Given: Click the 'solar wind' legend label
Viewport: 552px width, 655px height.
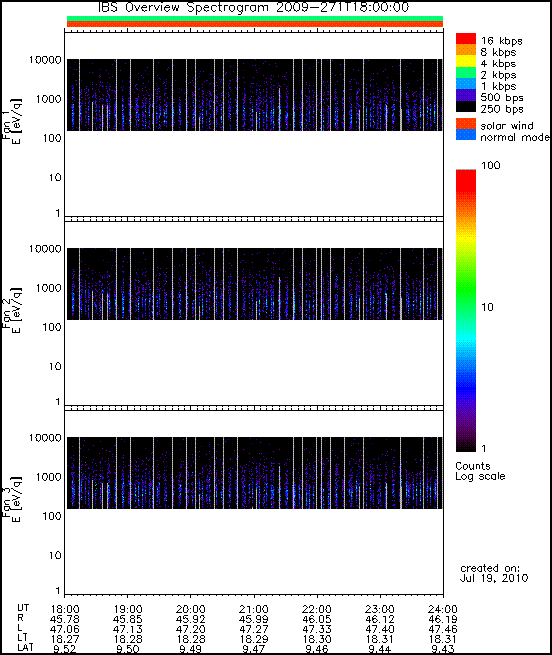Looking at the screenshot, I should click(507, 126).
